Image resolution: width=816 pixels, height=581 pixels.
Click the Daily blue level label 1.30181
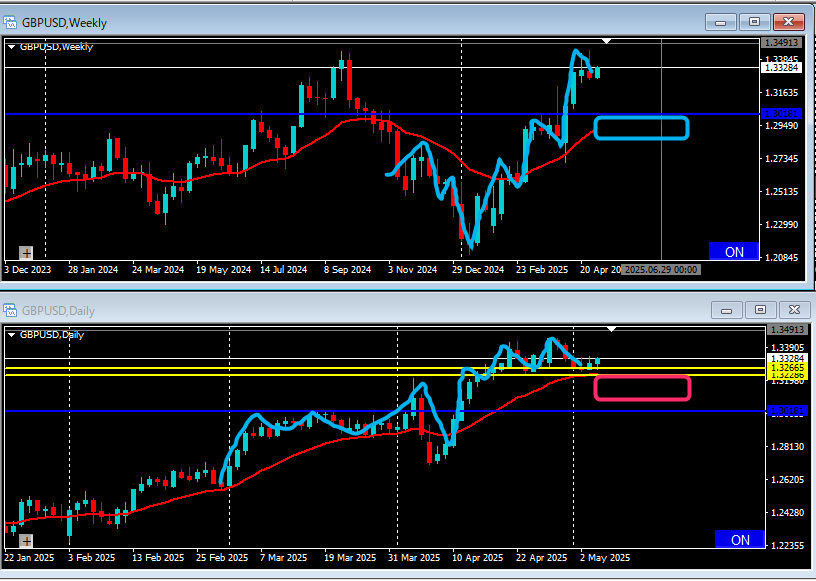787,411
